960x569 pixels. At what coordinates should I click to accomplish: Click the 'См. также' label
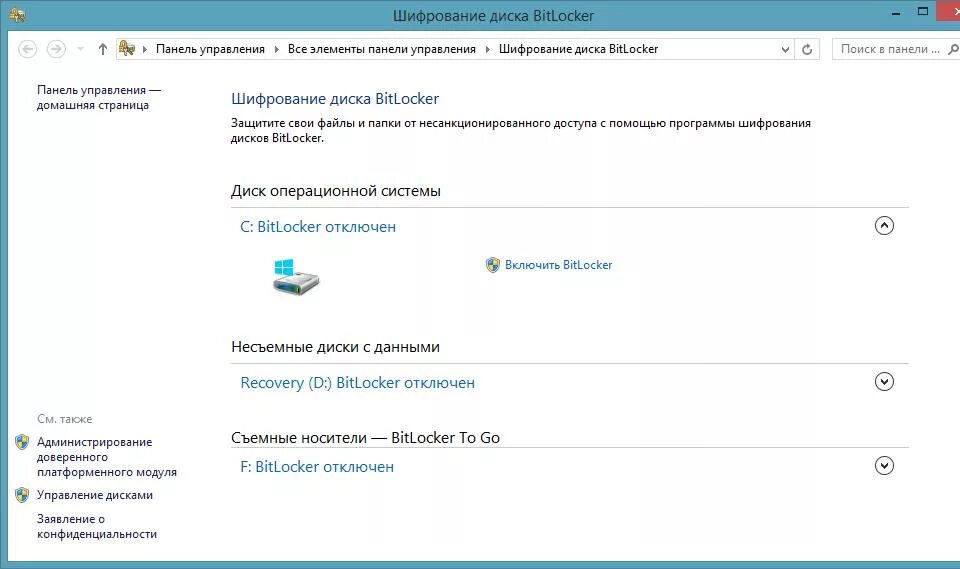[x=65, y=419]
